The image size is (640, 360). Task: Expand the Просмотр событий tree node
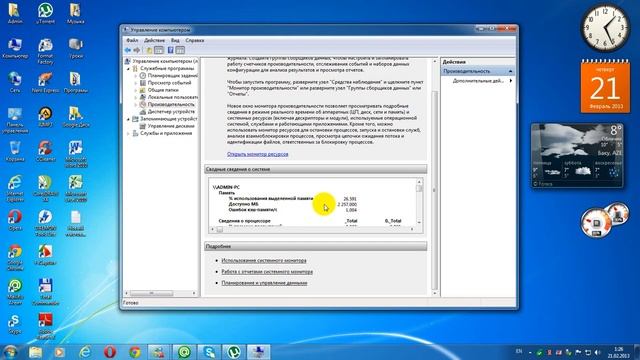[136, 83]
